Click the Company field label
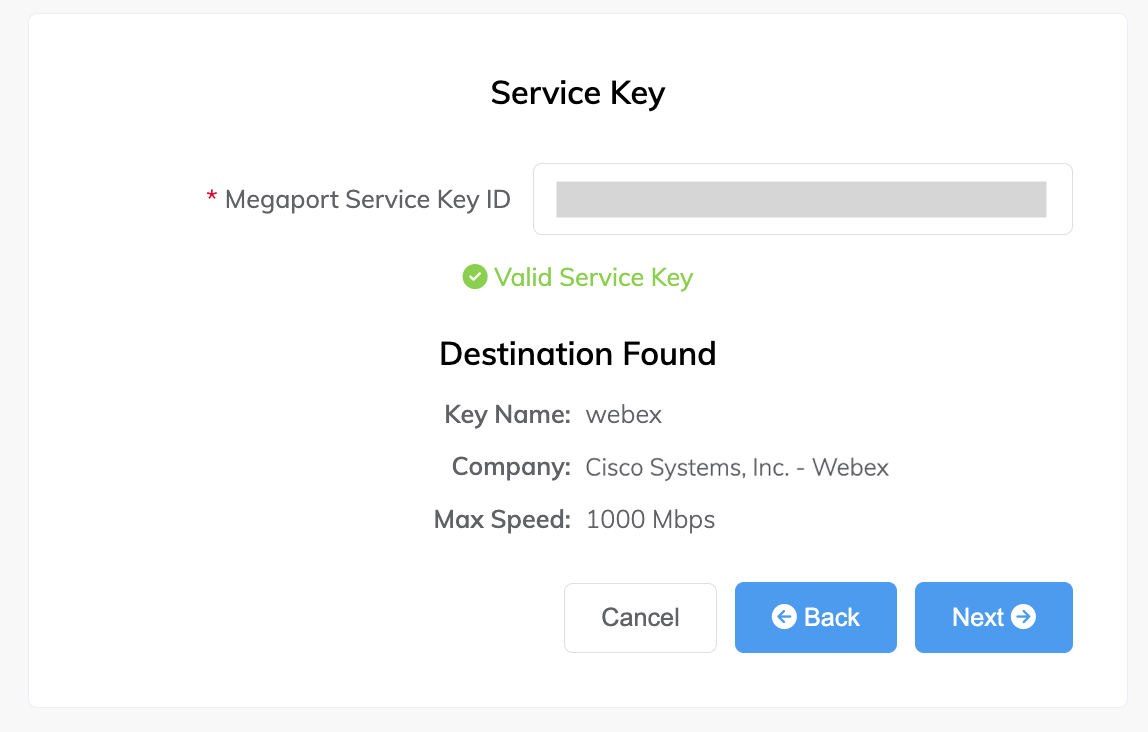Screen dimensions: 1148x732 (511, 467)
